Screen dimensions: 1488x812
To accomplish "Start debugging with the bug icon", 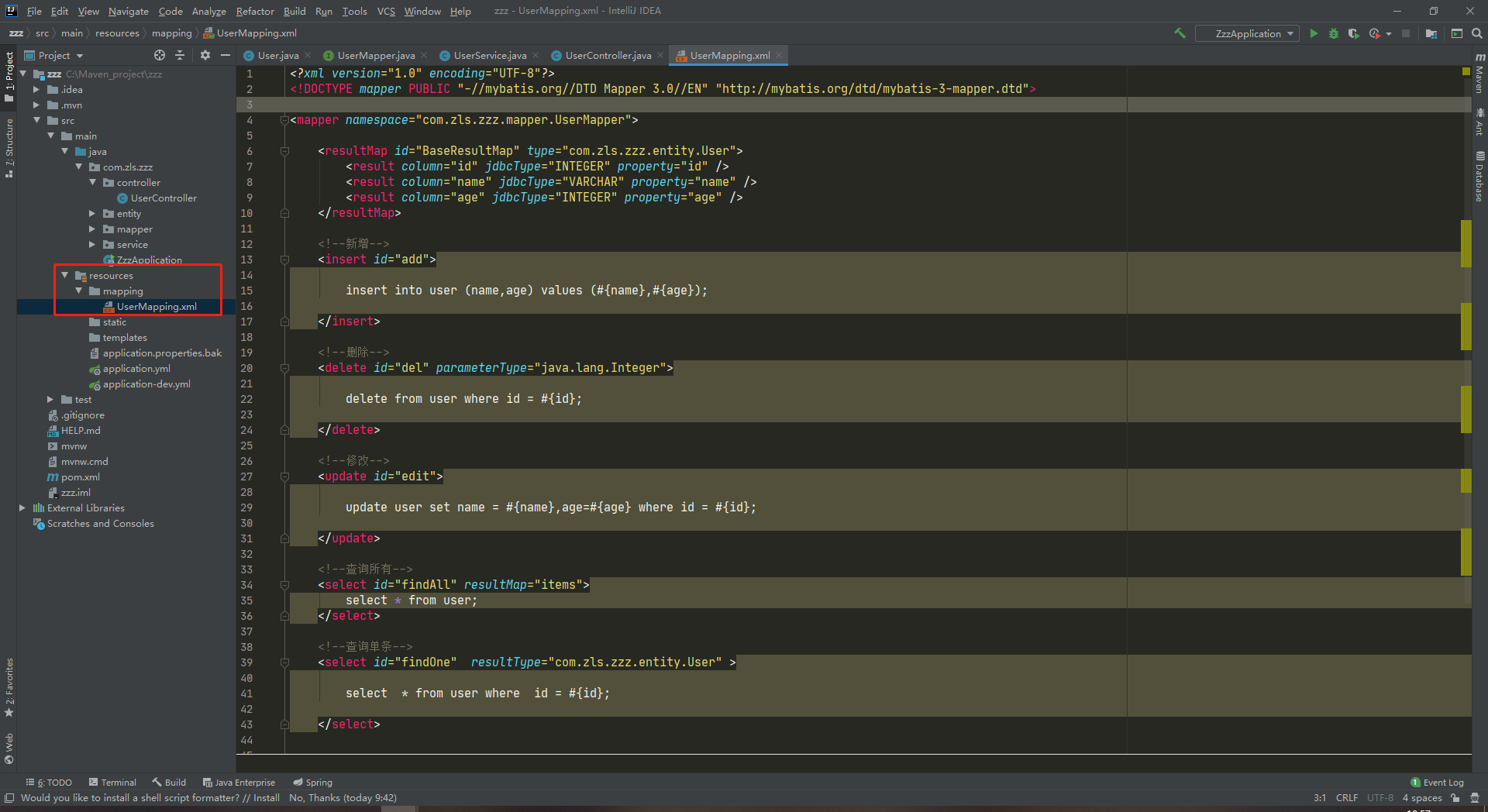I will point(1334,33).
